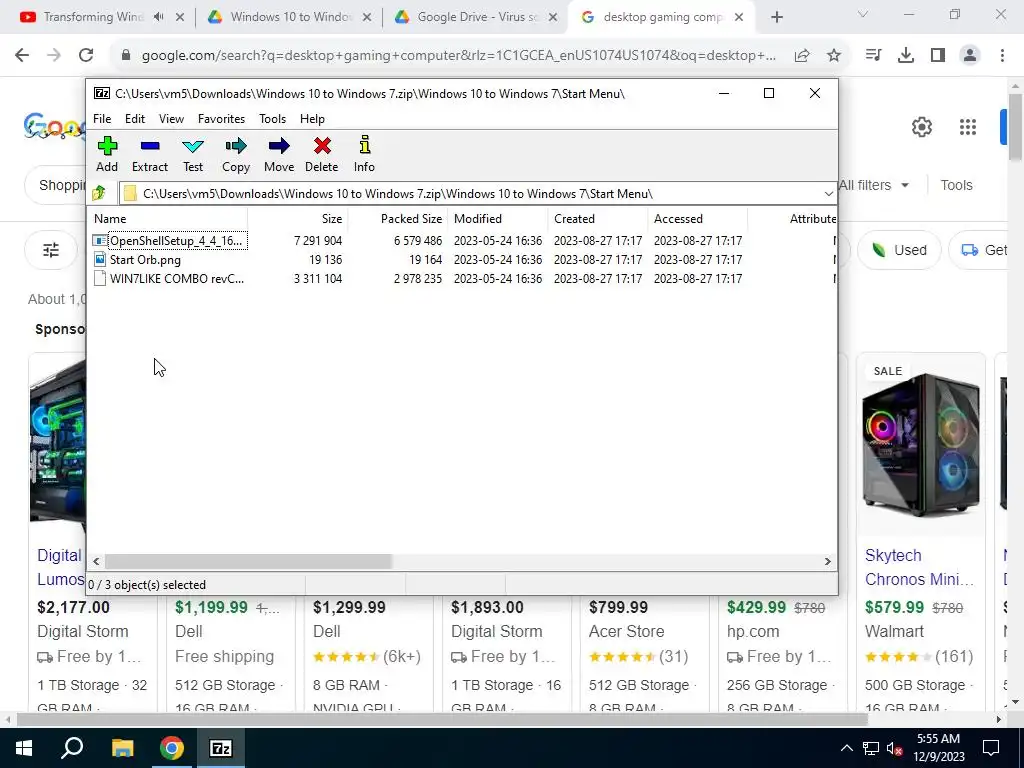Select the Copy toolbar icon
Screen dimensions: 1024x768
(236, 154)
